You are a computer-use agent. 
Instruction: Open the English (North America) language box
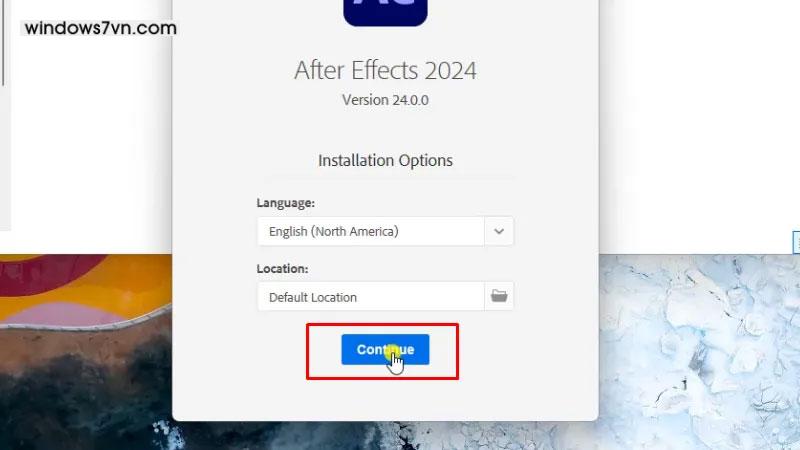point(371,231)
